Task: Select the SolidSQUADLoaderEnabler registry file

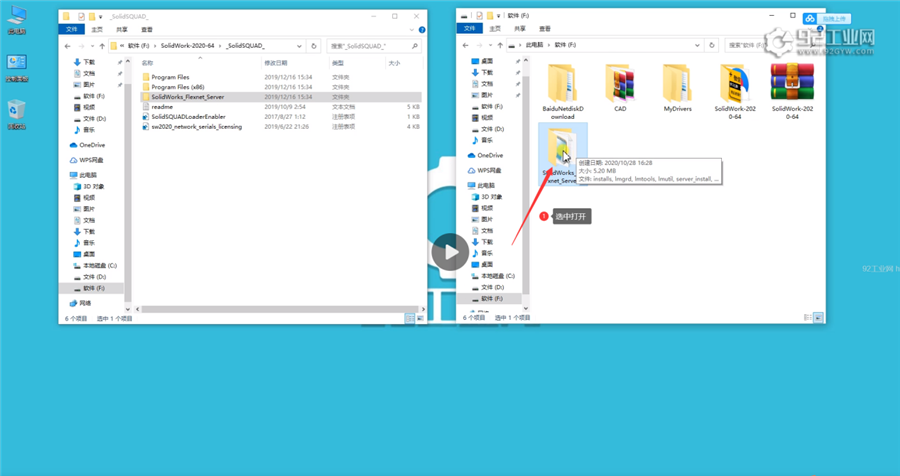Action: 281,117
